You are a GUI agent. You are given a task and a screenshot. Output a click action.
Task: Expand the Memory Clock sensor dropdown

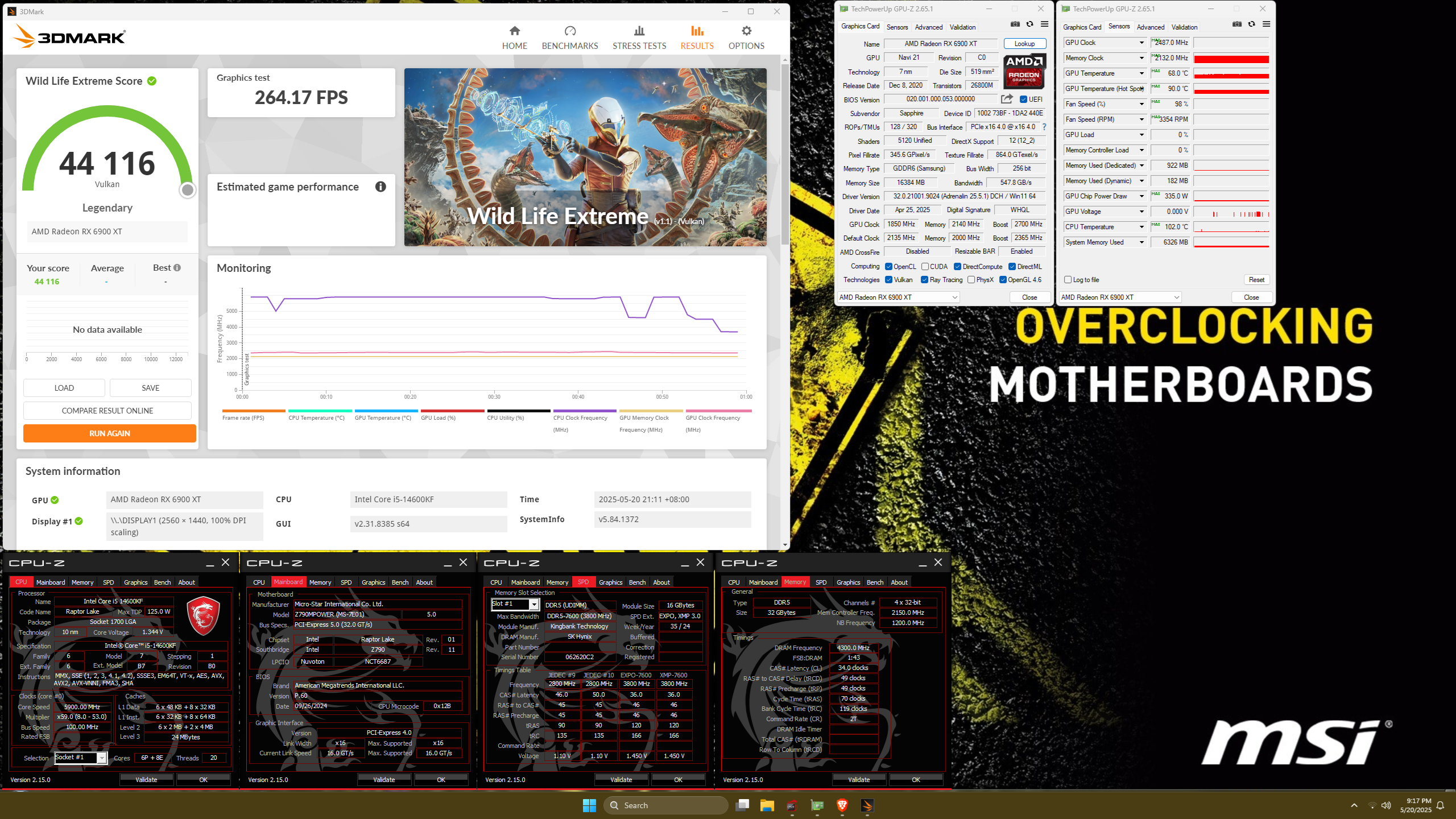point(1141,58)
